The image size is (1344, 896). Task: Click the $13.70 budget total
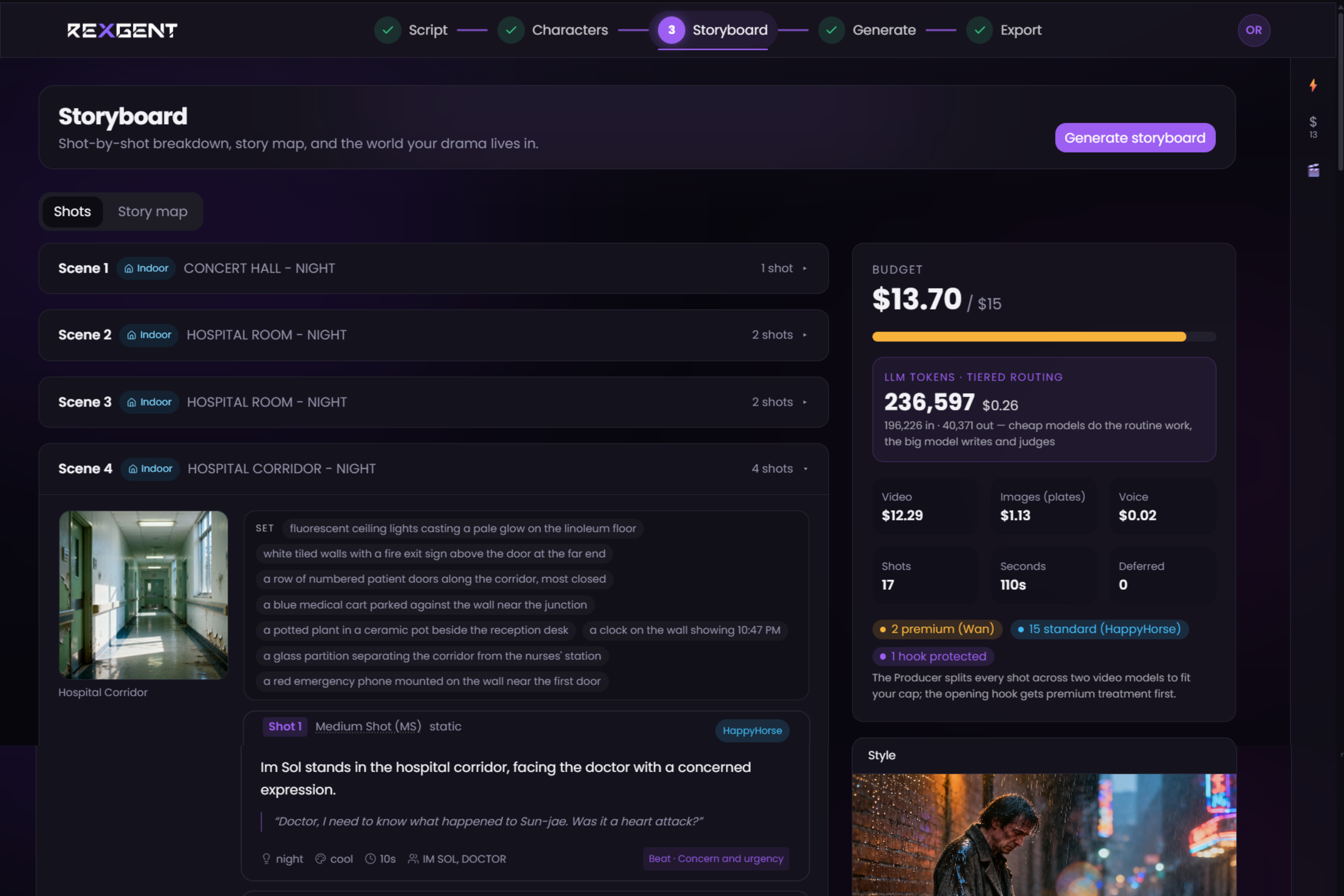click(x=917, y=300)
